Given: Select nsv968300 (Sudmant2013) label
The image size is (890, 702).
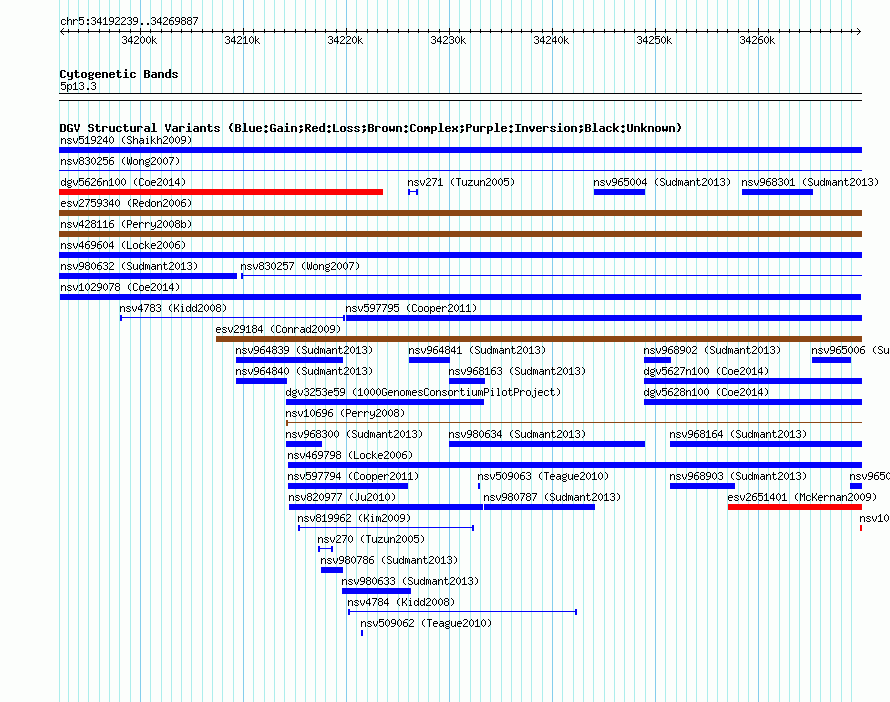Looking at the screenshot, I should [x=354, y=434].
